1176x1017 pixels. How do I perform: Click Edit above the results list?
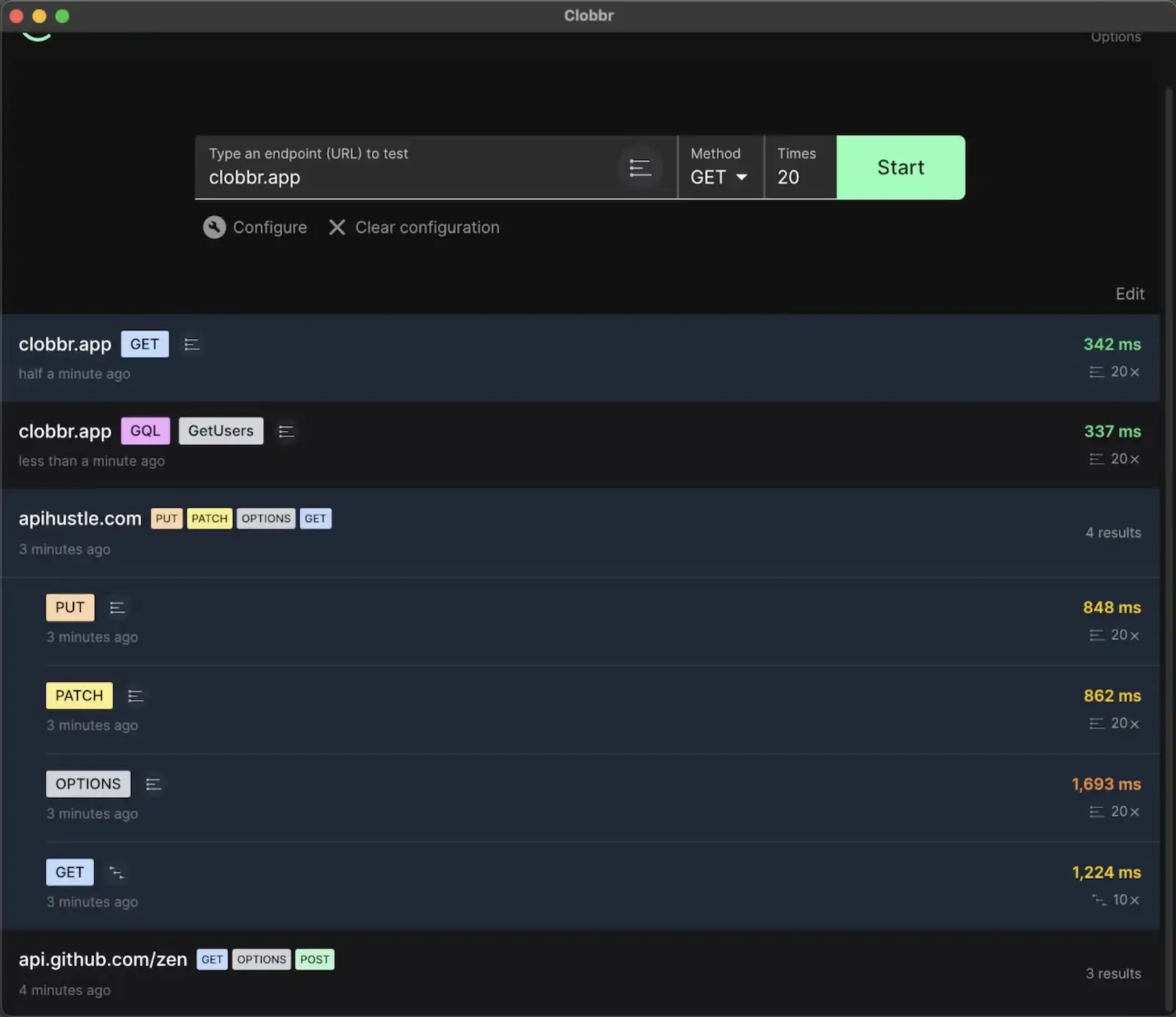[1129, 294]
